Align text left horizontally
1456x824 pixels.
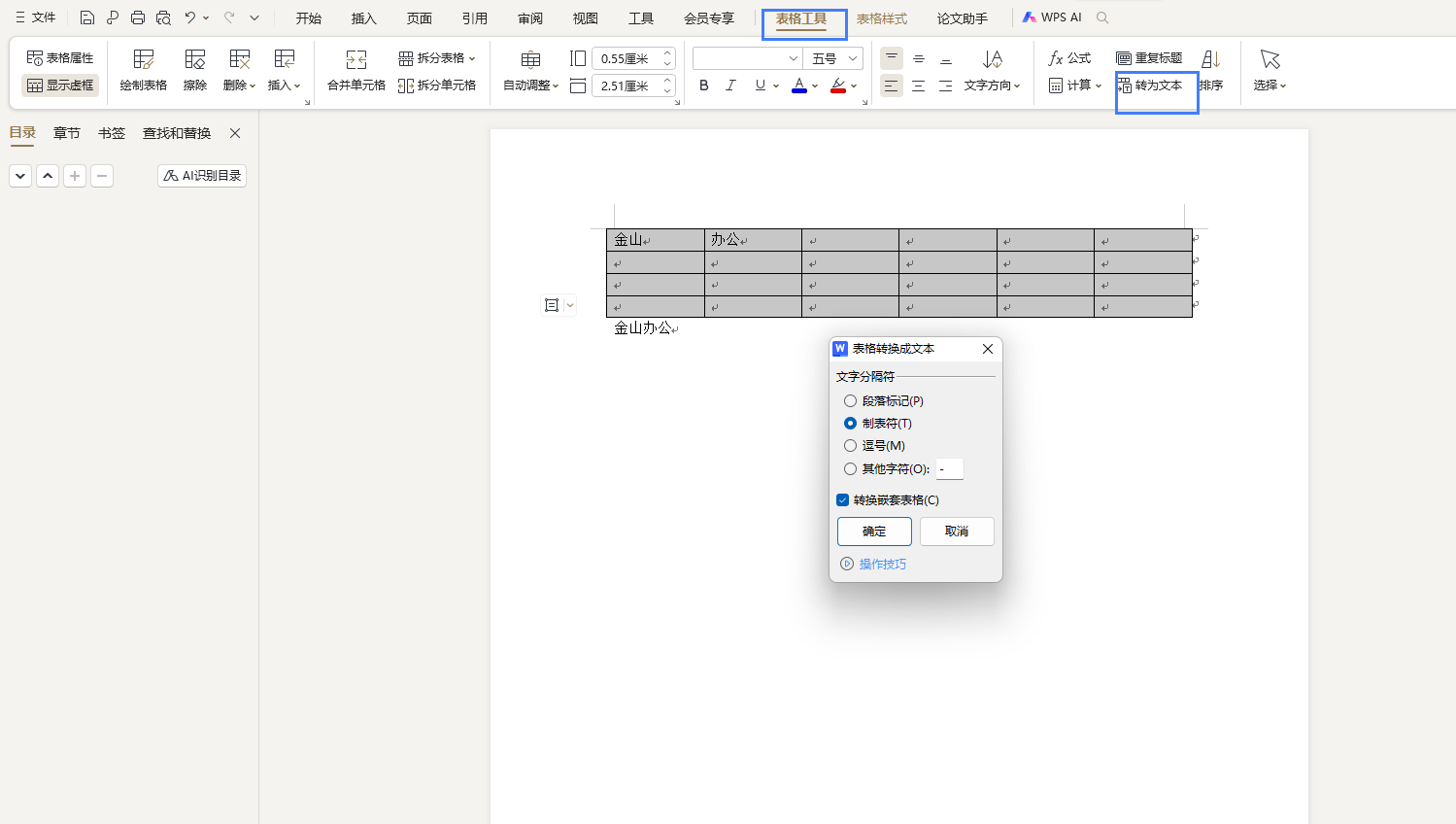892,86
